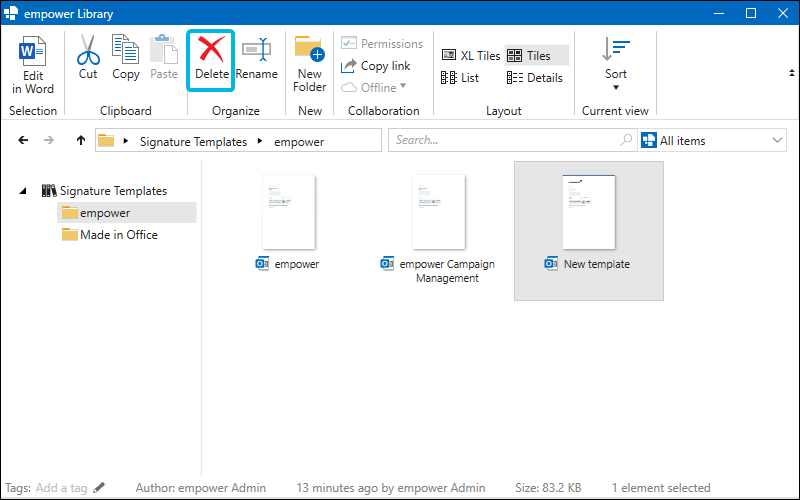
Task: Expand the breadcrumb arrow before Signature Templates
Action: [x=126, y=140]
